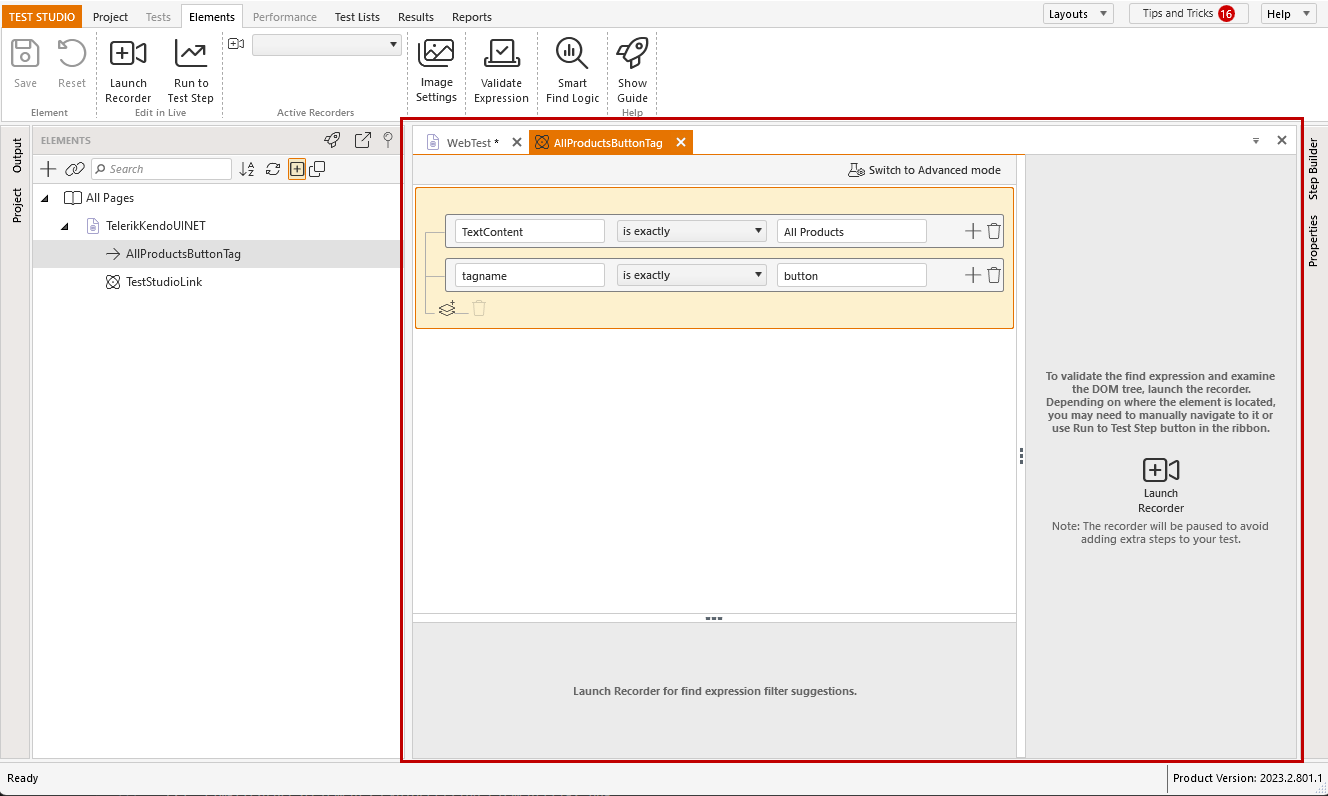This screenshot has width=1328, height=796.
Task: Switch to the Project ribbon tab
Action: 110,17
